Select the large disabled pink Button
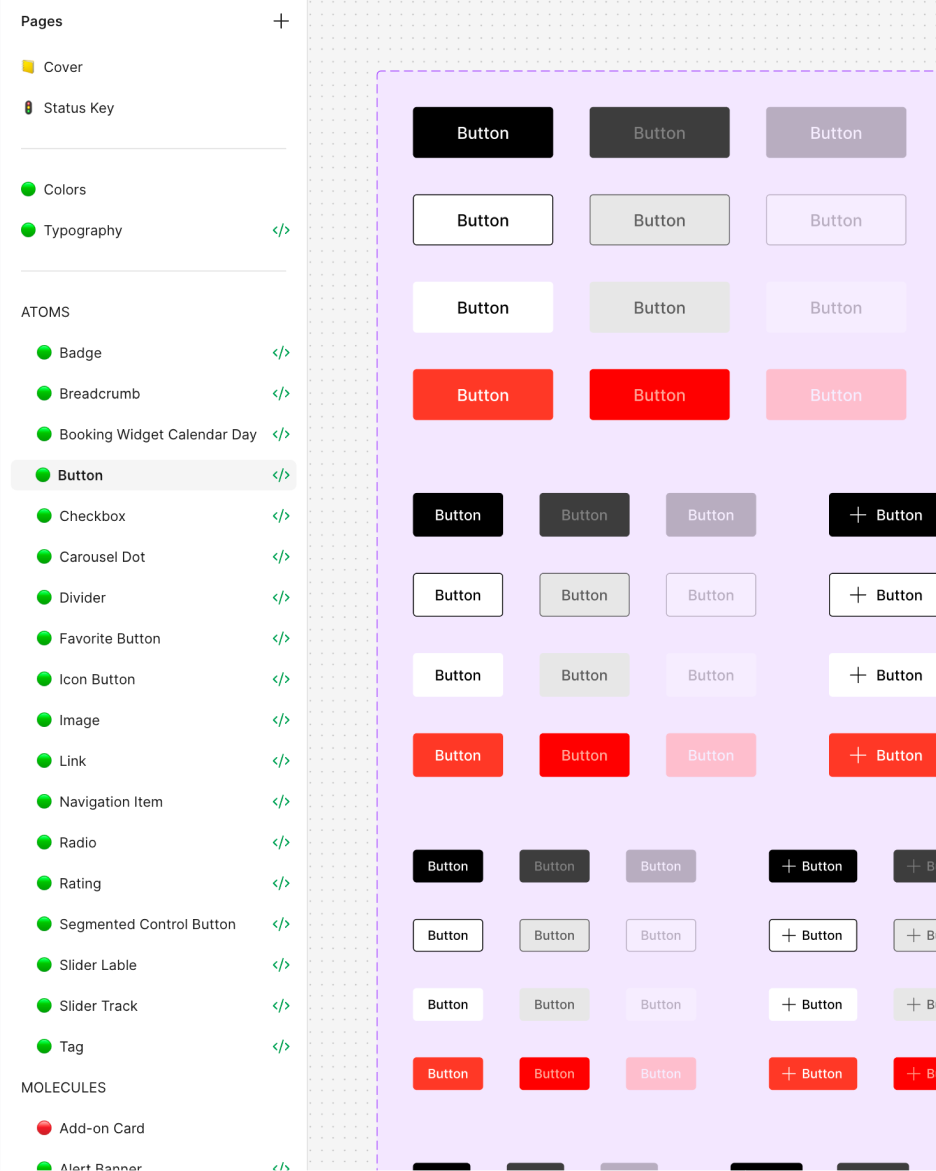 point(836,394)
